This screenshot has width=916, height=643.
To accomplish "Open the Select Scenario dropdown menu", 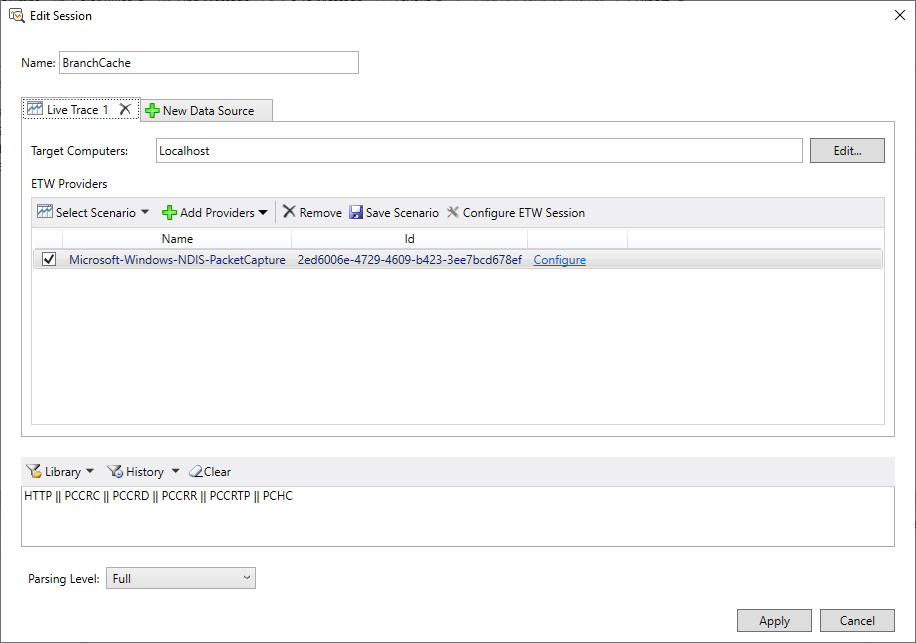I will point(146,212).
